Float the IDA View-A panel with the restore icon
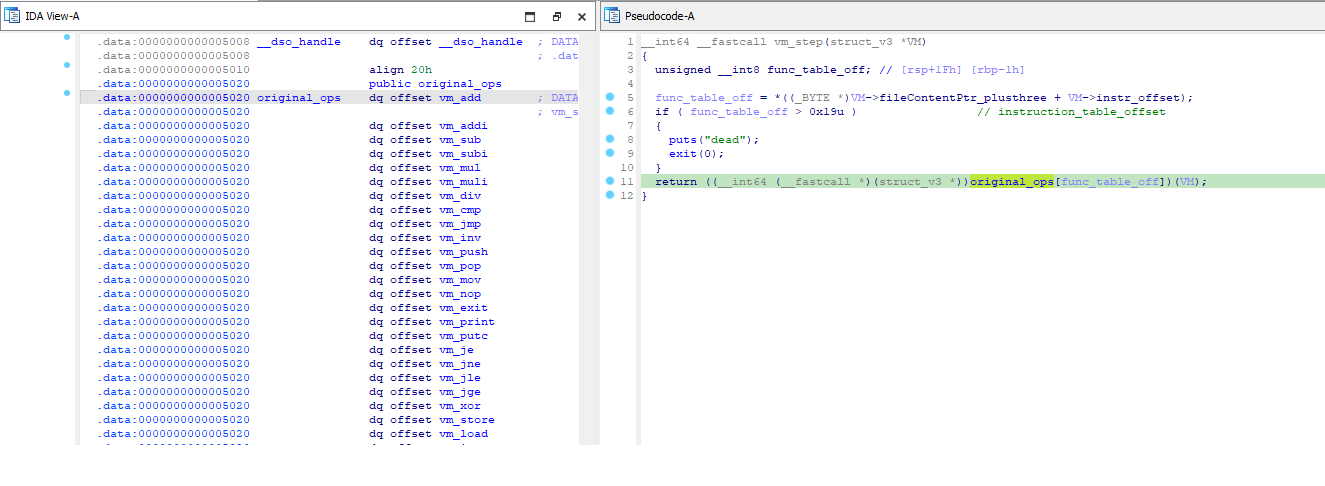The width and height of the screenshot is (1325, 486). [557, 16]
